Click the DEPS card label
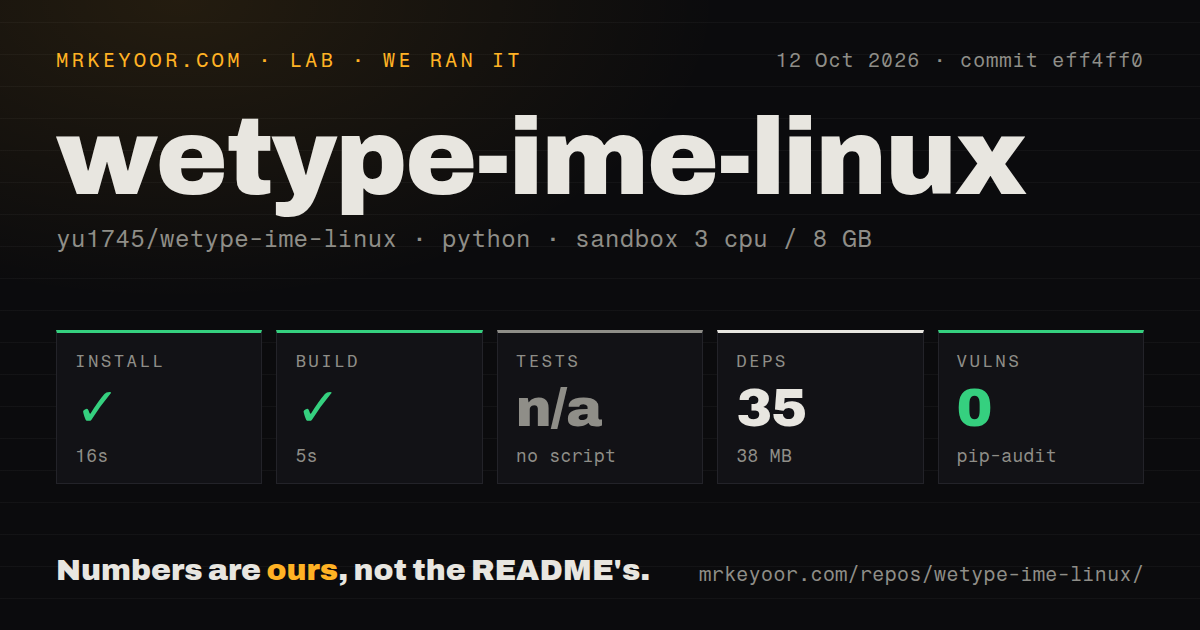This screenshot has width=1200, height=630. [762, 361]
